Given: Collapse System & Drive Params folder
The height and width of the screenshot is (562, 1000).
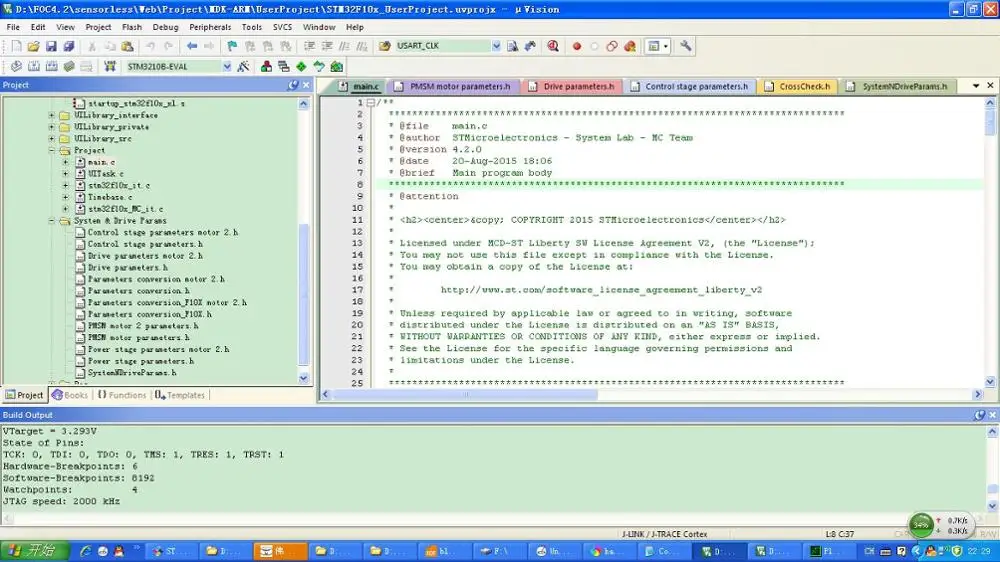Looking at the screenshot, I should 52,221.
